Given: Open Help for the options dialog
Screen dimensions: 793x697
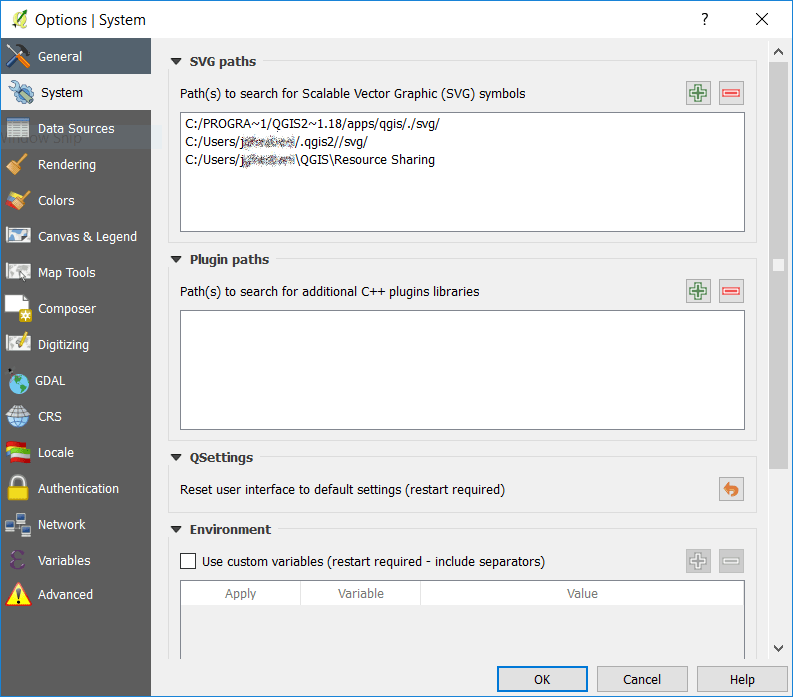Looking at the screenshot, I should click(742, 679).
